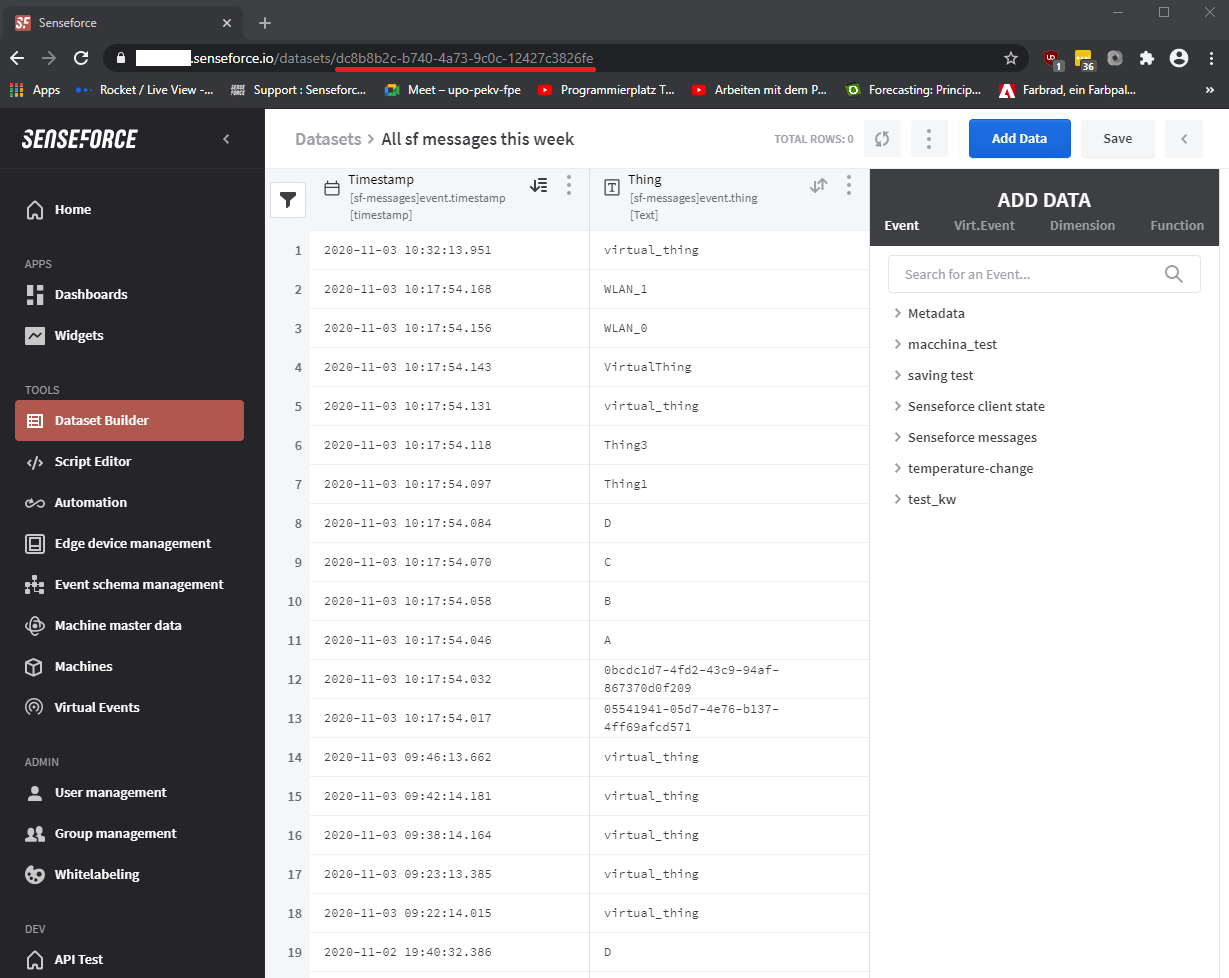Navigate back in the browser
The image size is (1229, 978).
click(18, 58)
